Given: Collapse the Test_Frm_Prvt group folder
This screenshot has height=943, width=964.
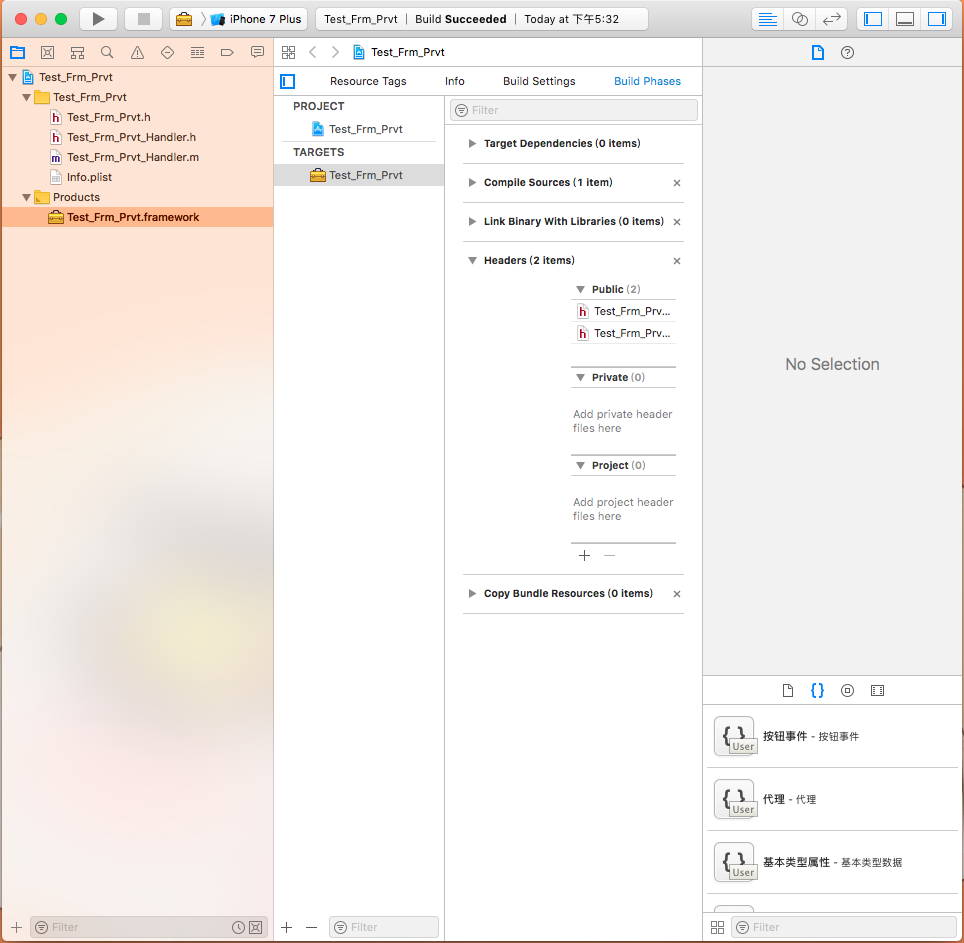Looking at the screenshot, I should pos(26,97).
